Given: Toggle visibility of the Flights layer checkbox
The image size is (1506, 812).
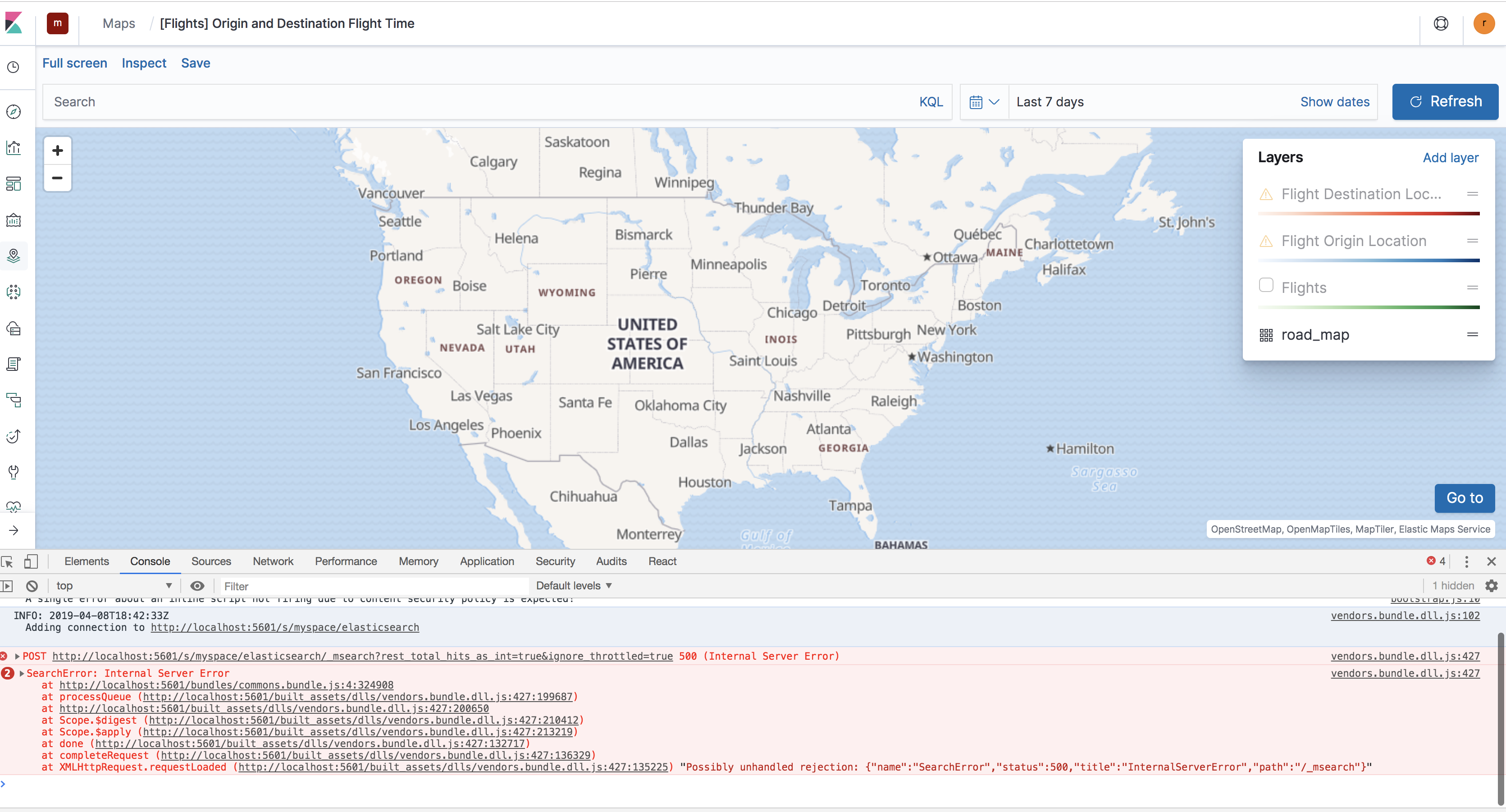Looking at the screenshot, I should pyautogui.click(x=1266, y=285).
